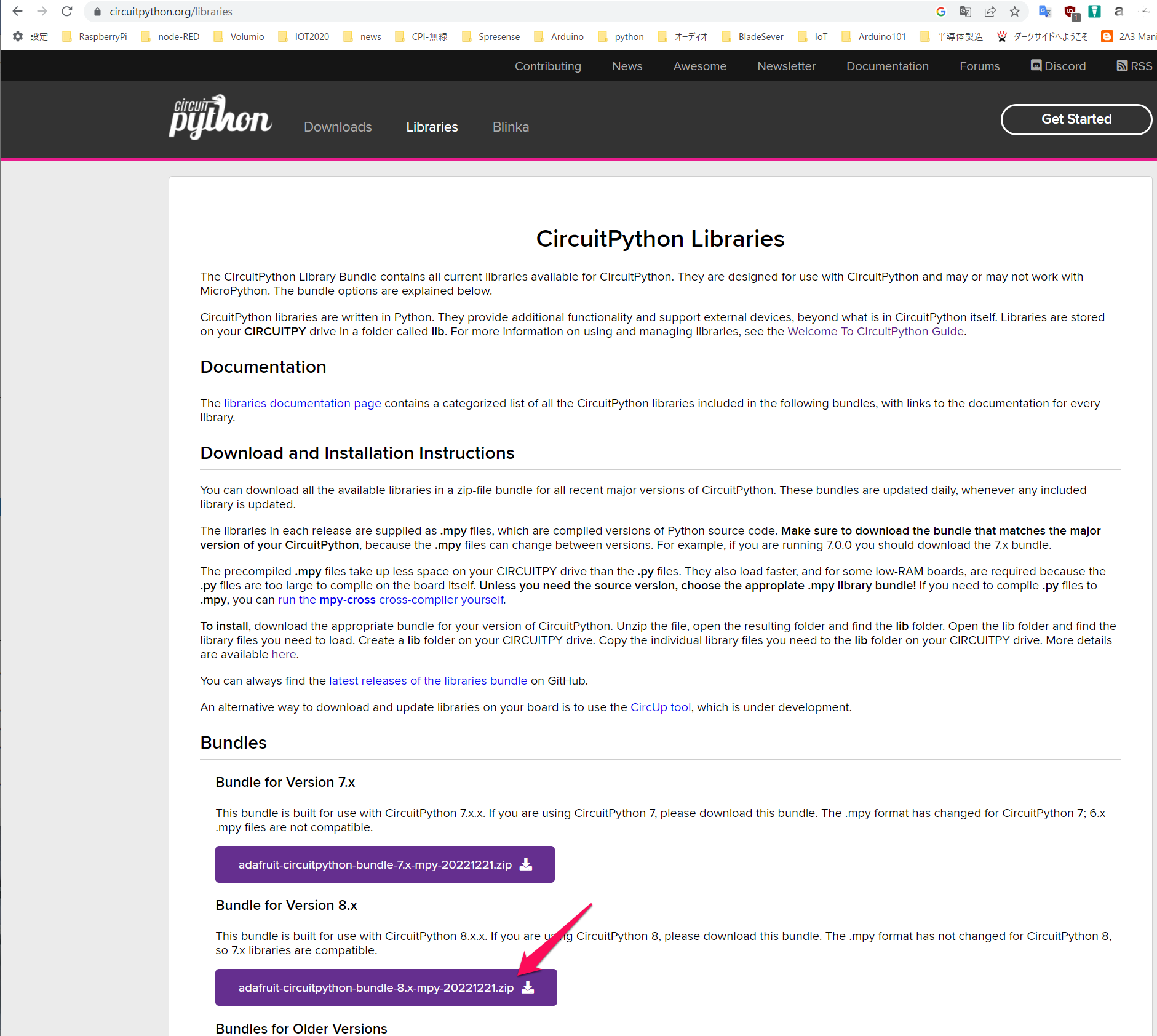Screen dimensions: 1157x1036
Task: Select the Libraries tab
Action: click(x=432, y=127)
